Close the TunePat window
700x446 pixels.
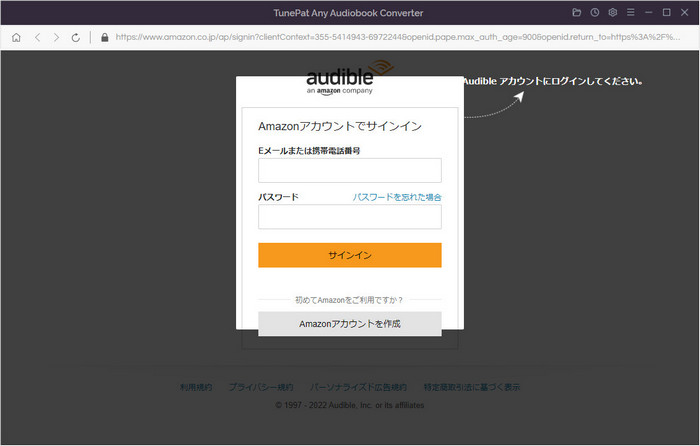click(x=684, y=13)
